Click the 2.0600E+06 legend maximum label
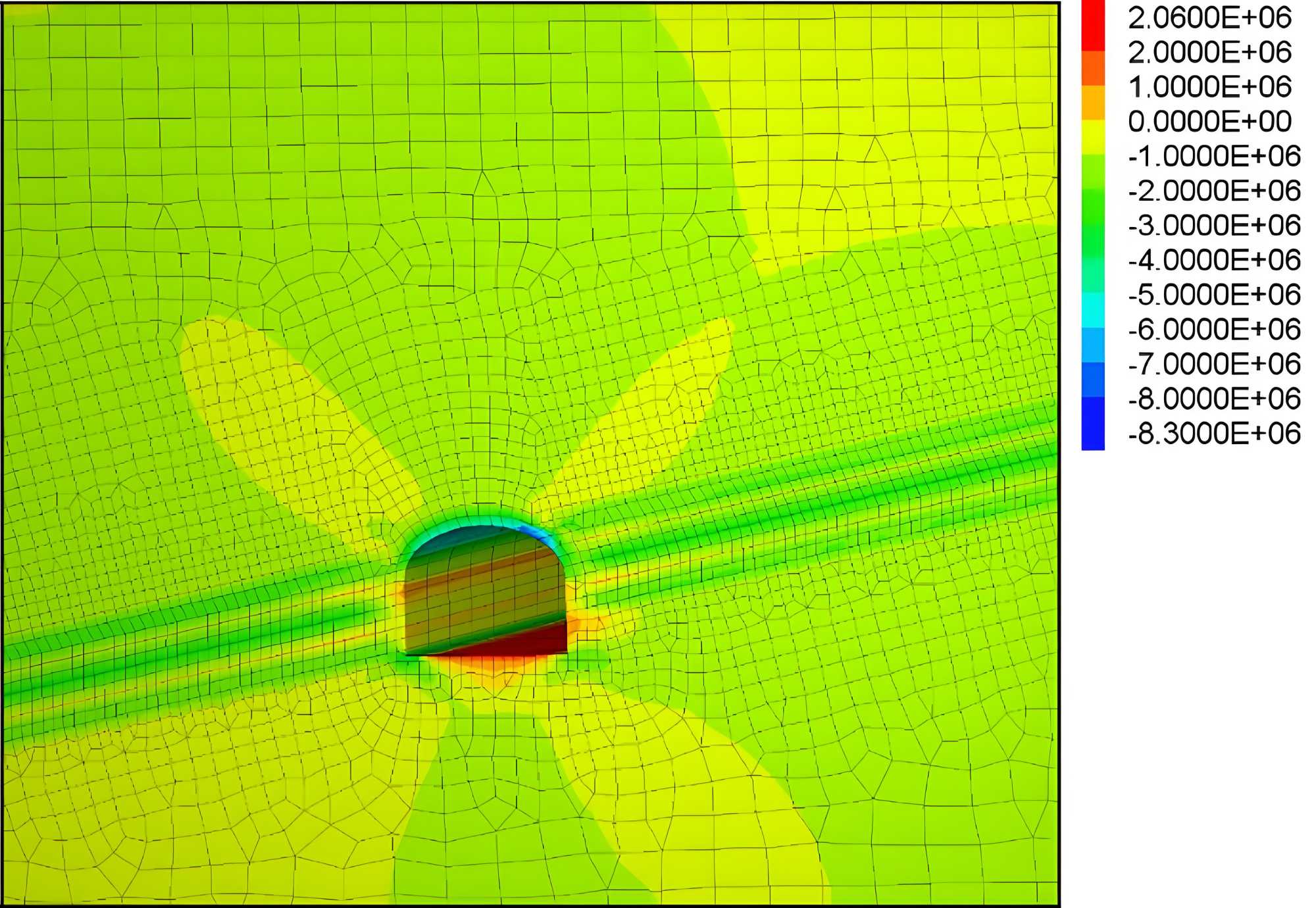Viewport: 1316px width, 908px height. click(x=1209, y=18)
